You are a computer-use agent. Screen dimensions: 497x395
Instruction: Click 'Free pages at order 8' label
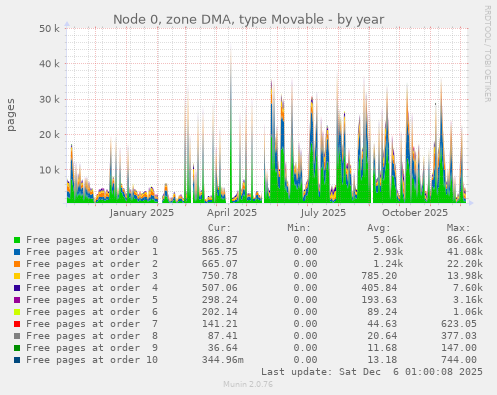point(92,336)
